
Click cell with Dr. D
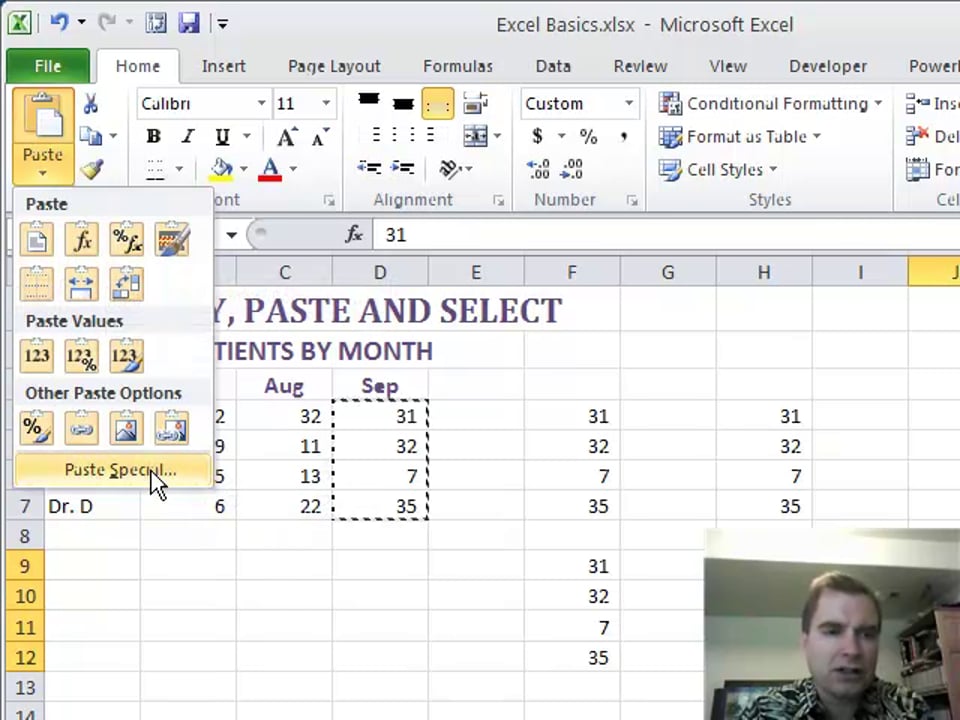click(92, 506)
